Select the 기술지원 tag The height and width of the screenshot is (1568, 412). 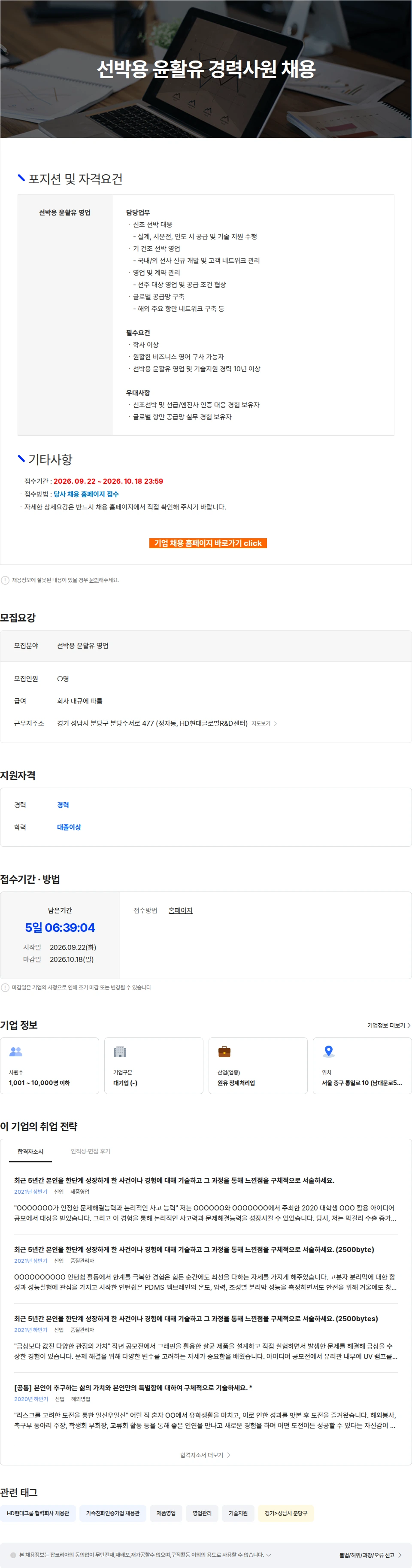[238, 1513]
